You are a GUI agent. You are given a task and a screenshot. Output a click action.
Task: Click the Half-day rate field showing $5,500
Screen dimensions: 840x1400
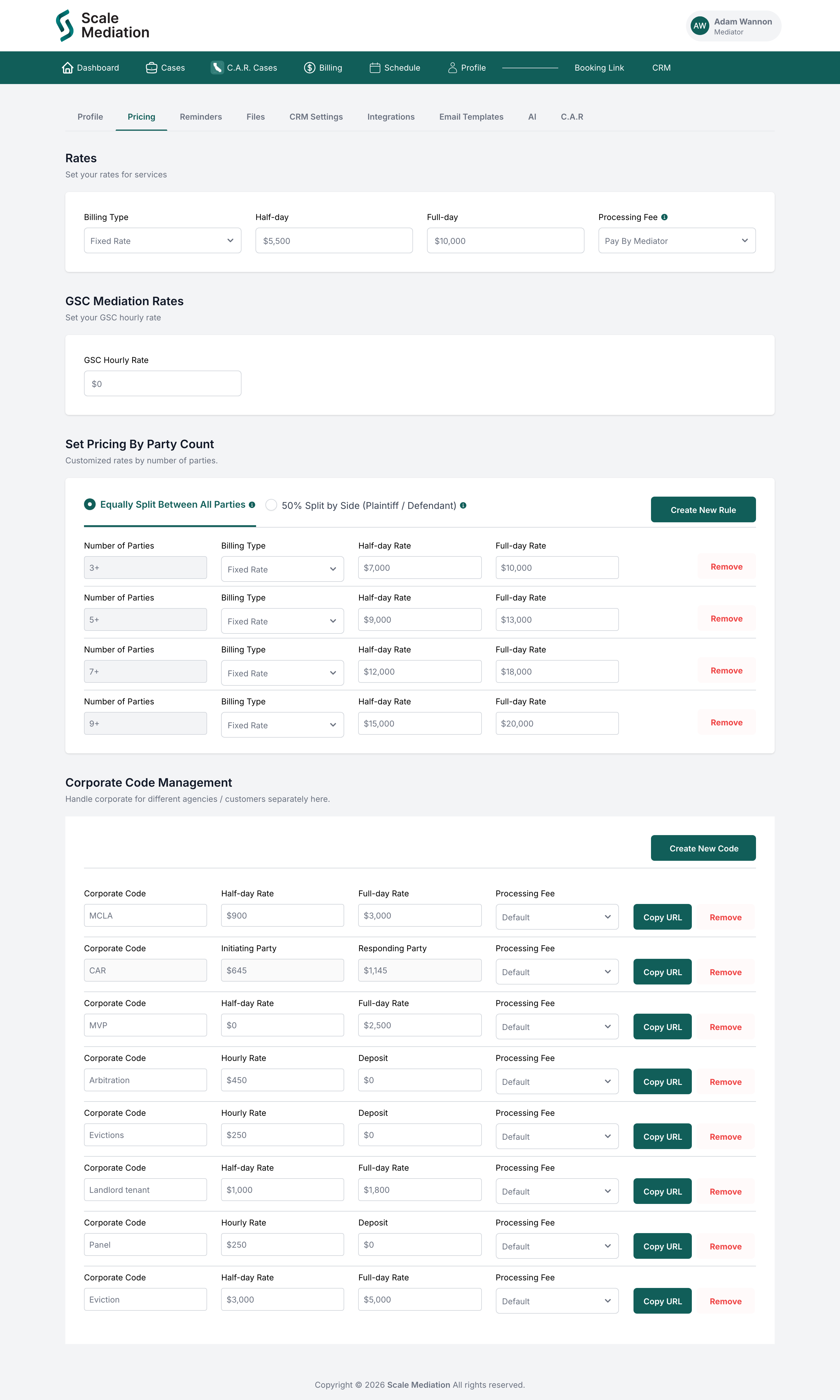pyautogui.click(x=334, y=241)
